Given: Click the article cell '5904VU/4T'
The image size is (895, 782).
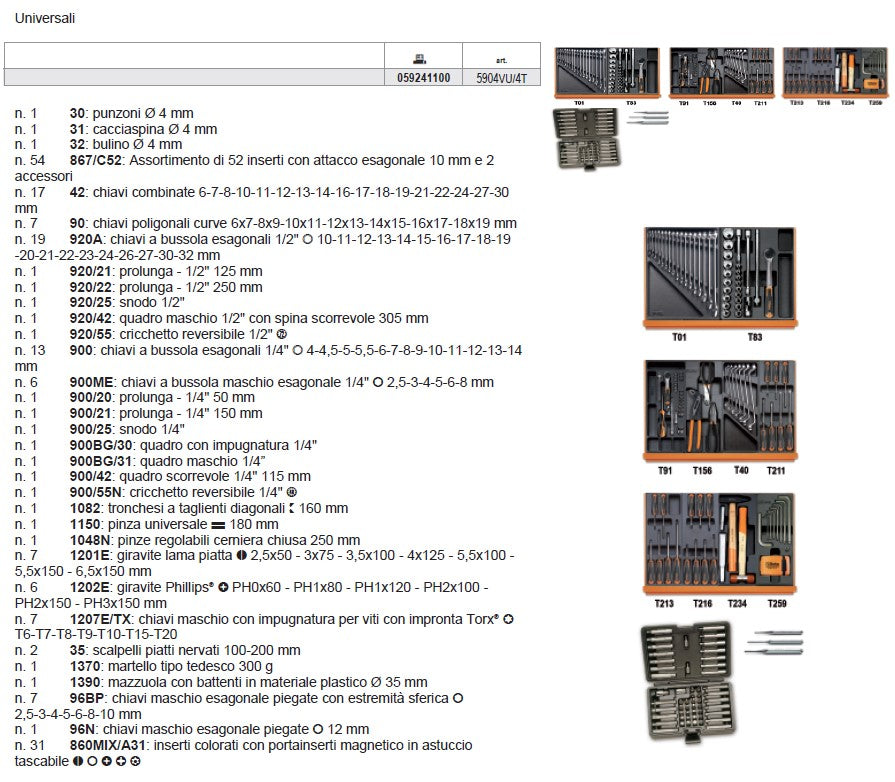Looking at the screenshot, I should (x=502, y=78).
